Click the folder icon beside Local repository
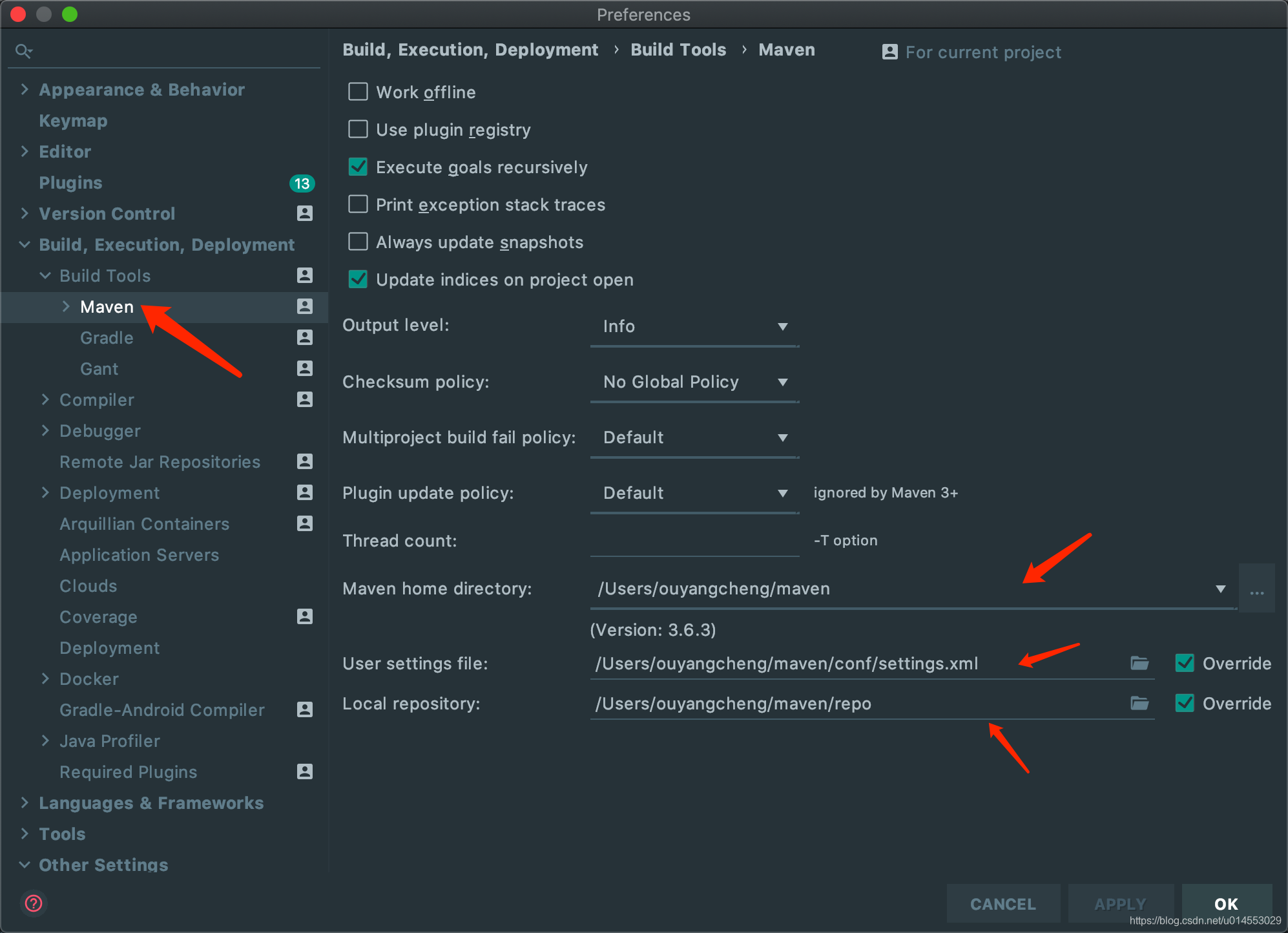Viewport: 1288px width, 933px height. (1140, 703)
